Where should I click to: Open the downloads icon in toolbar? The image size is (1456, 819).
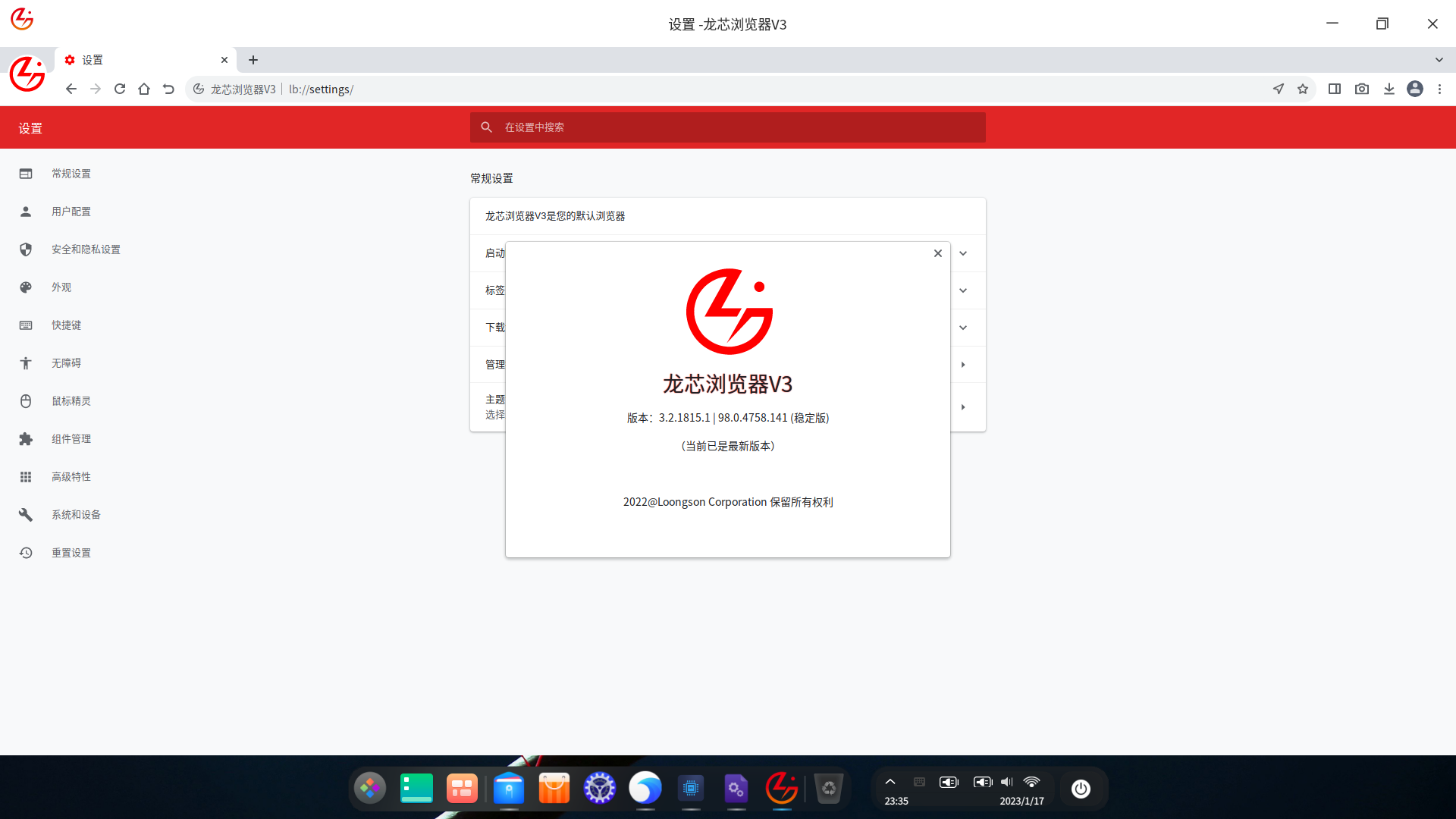(1389, 89)
